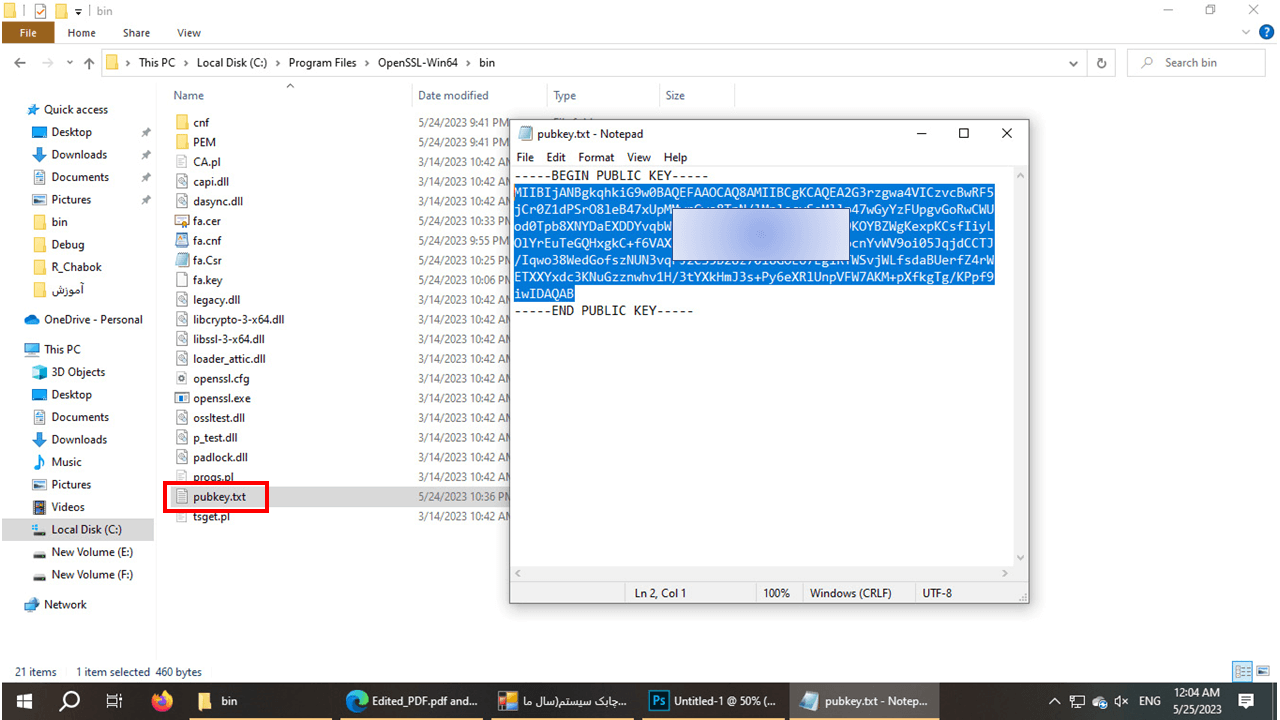Click the Refresh button beside address bar
1280x720 pixels.
point(1101,63)
